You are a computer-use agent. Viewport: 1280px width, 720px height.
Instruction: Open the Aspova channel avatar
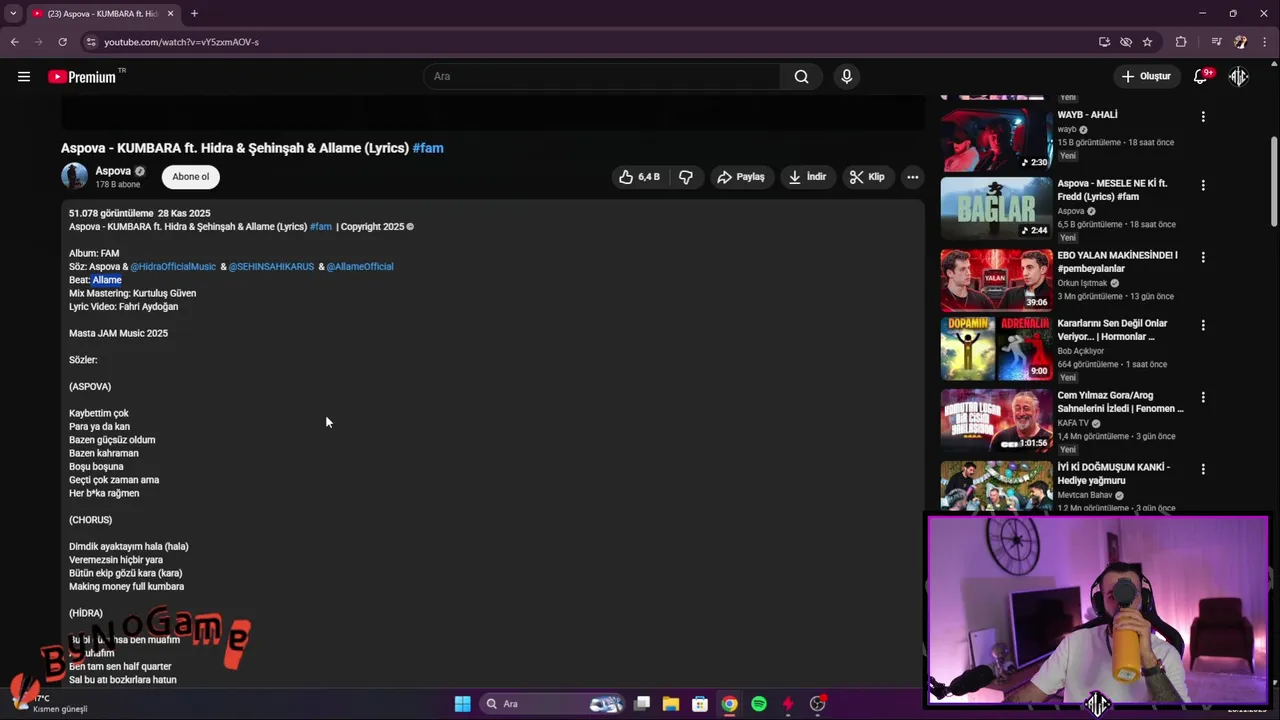[74, 177]
